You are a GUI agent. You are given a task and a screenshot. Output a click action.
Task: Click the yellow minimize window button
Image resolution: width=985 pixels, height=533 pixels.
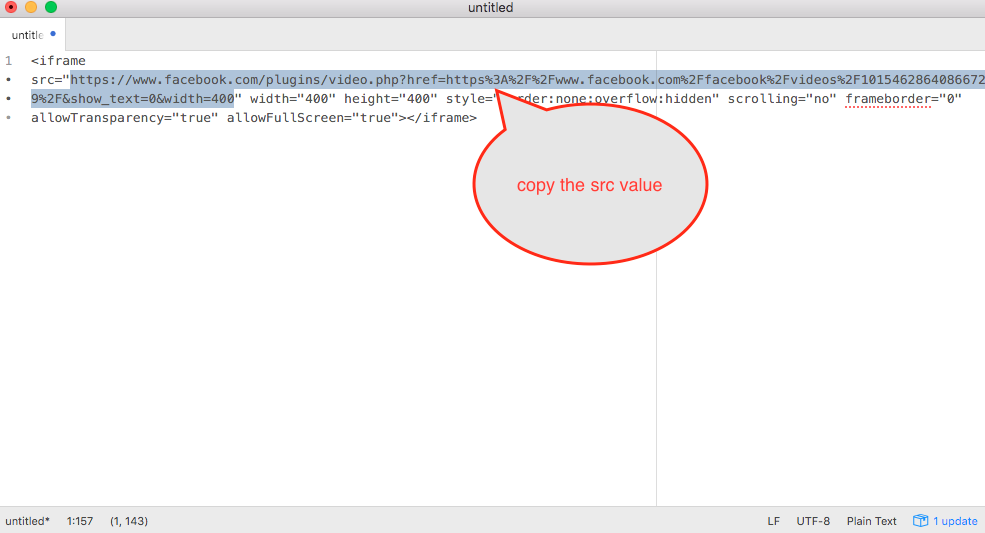point(31,8)
